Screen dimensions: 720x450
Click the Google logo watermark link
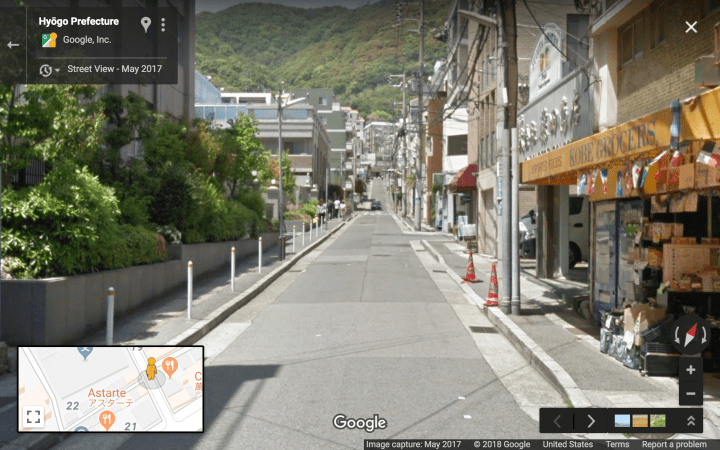click(360, 423)
